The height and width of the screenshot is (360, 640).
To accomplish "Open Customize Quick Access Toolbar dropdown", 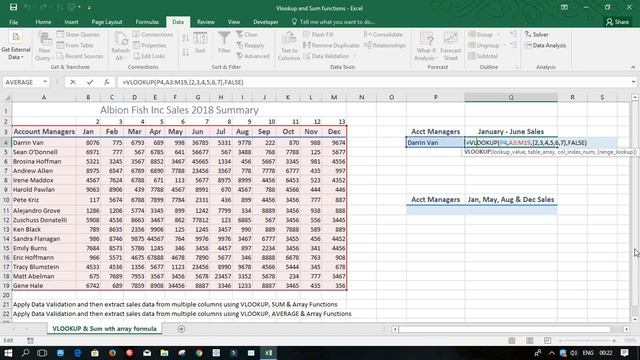I will click(89, 8).
